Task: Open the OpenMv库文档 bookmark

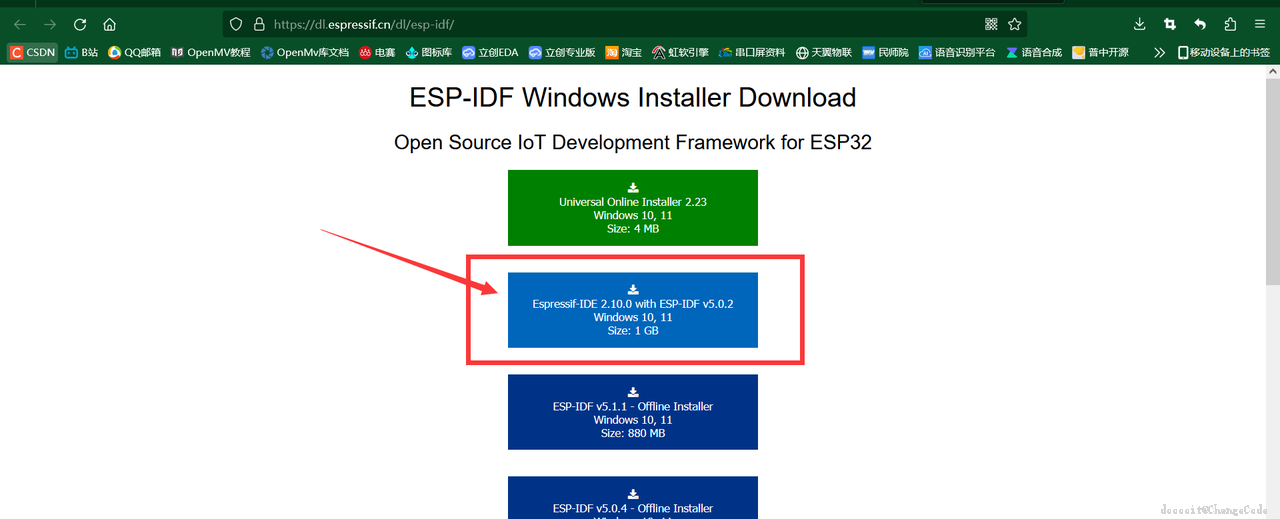Action: pos(305,52)
